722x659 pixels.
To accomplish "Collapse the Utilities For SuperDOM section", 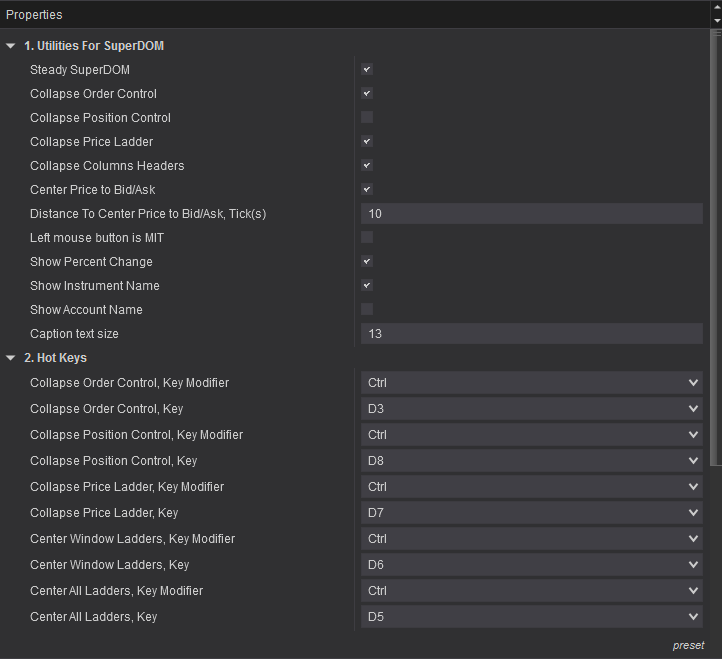I will coord(11,46).
